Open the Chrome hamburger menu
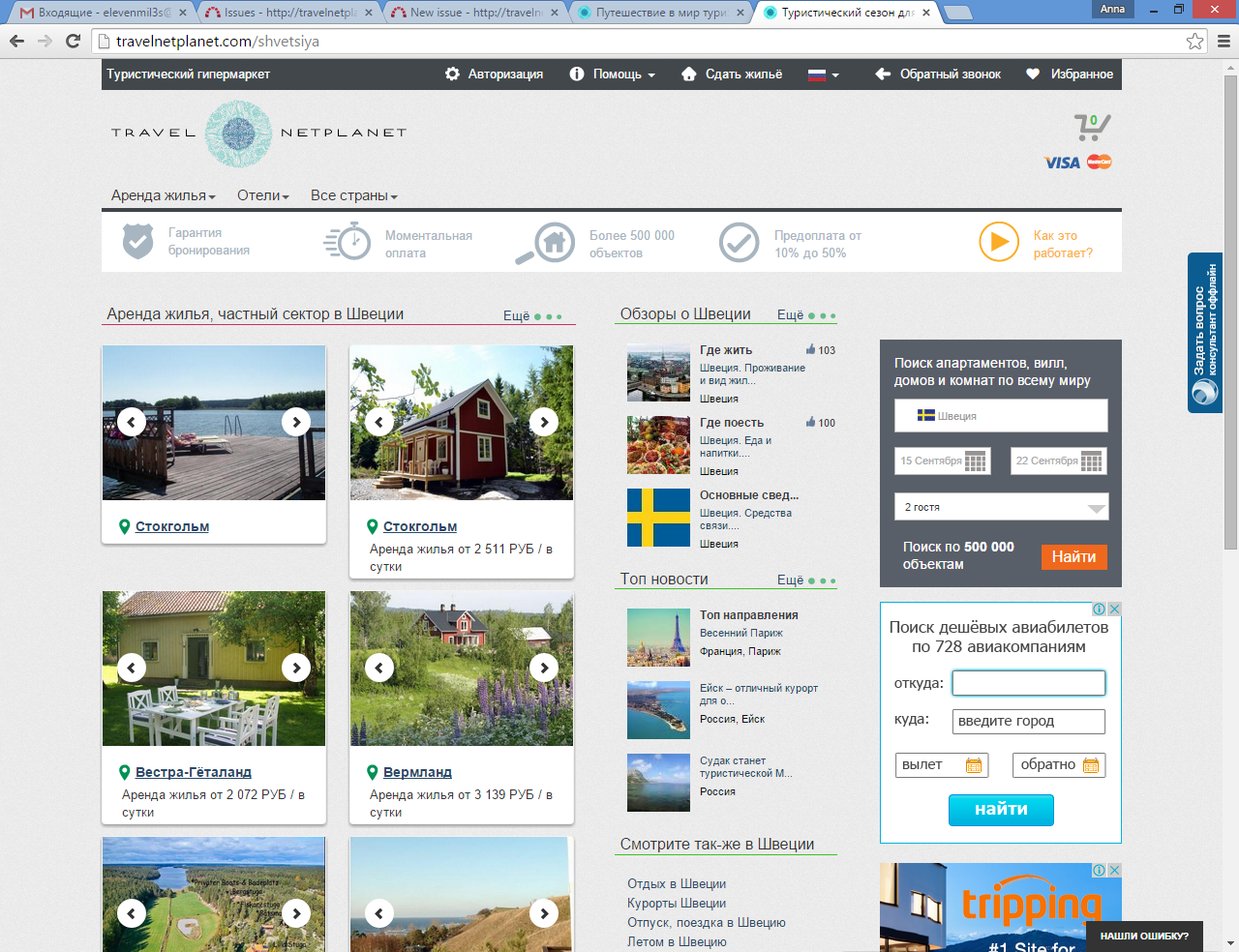 [1224, 41]
